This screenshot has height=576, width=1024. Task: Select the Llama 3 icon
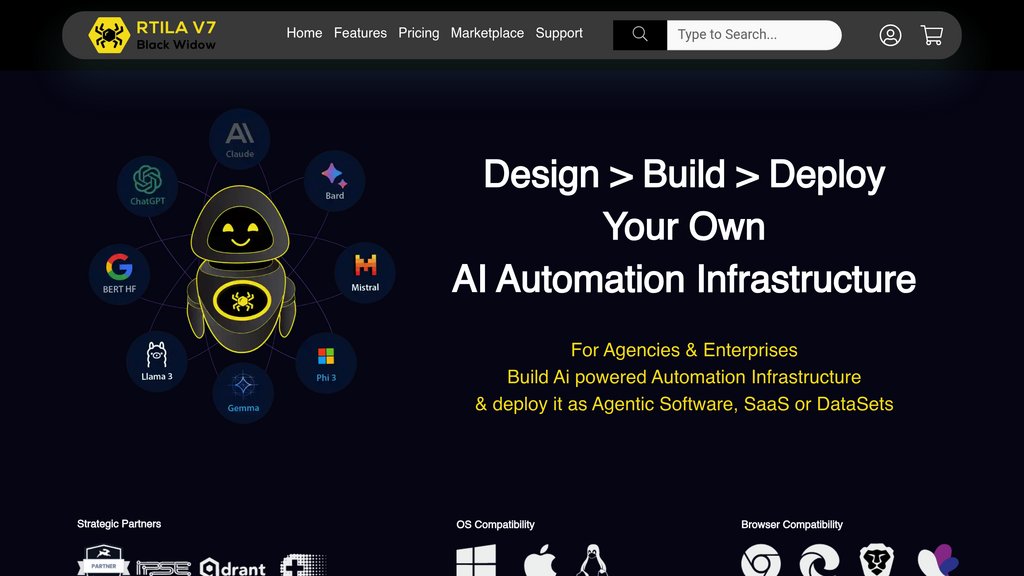coord(156,360)
